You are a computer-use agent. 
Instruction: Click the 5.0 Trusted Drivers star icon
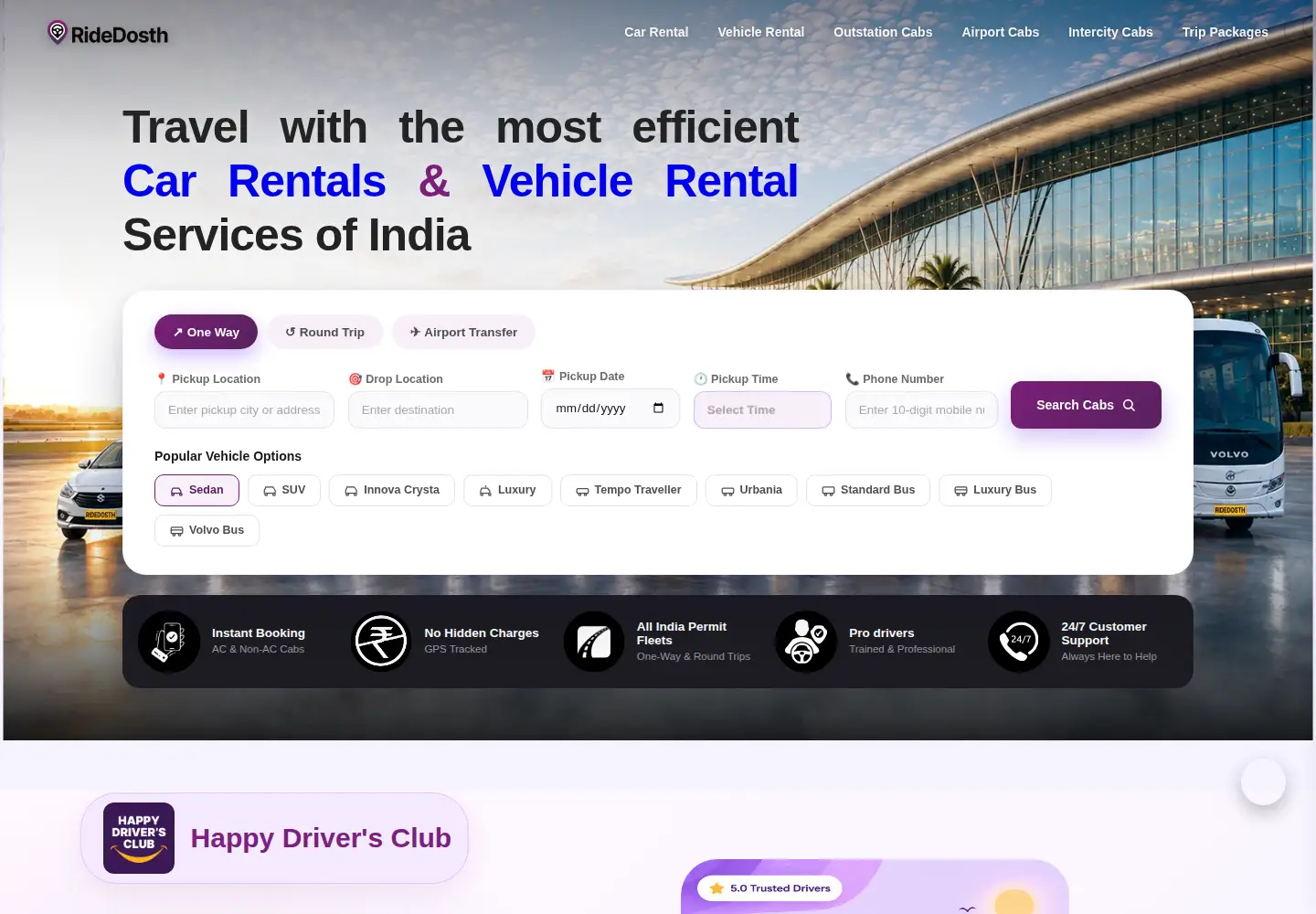pos(716,888)
